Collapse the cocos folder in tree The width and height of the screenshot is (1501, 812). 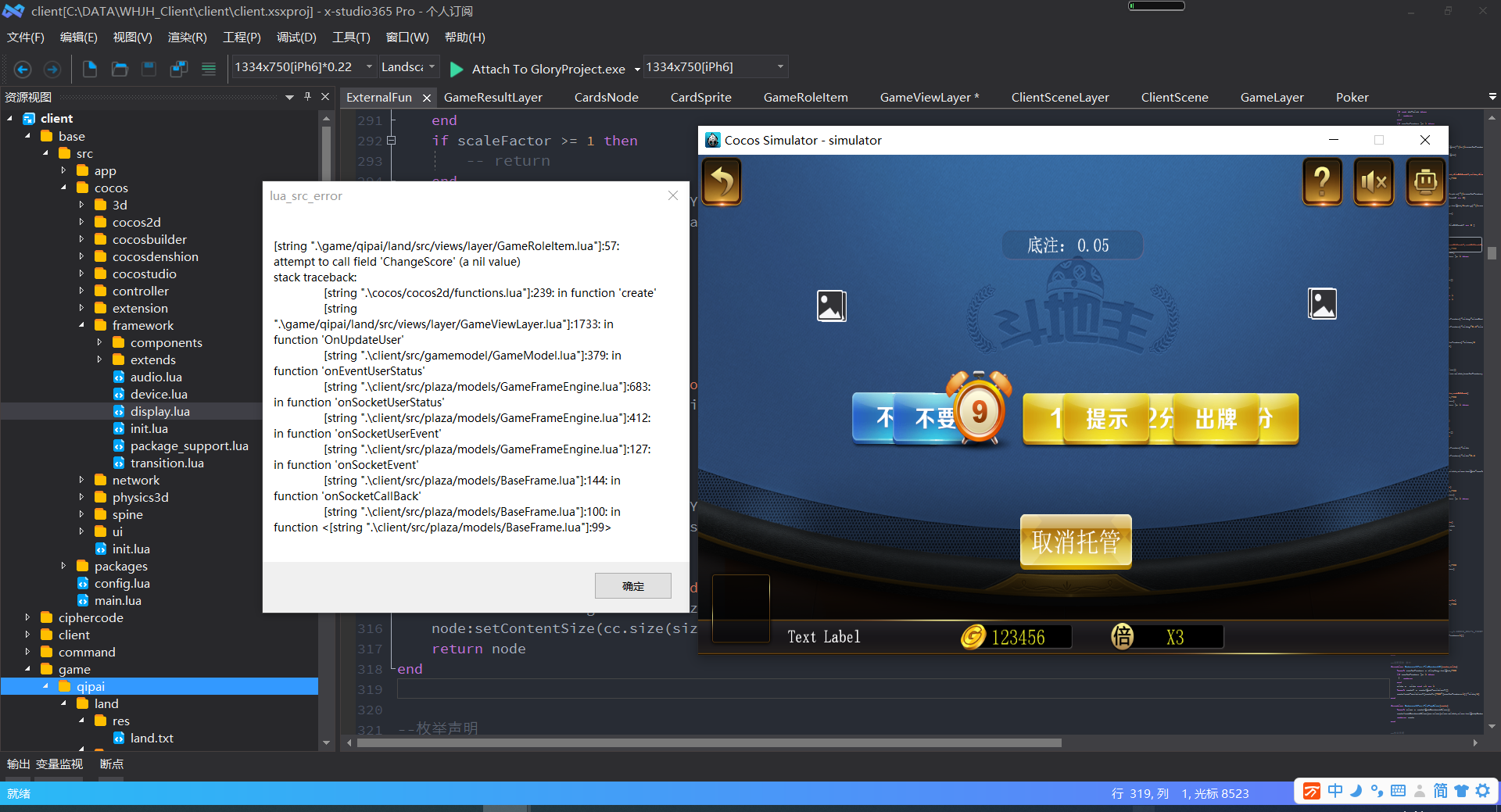63,188
